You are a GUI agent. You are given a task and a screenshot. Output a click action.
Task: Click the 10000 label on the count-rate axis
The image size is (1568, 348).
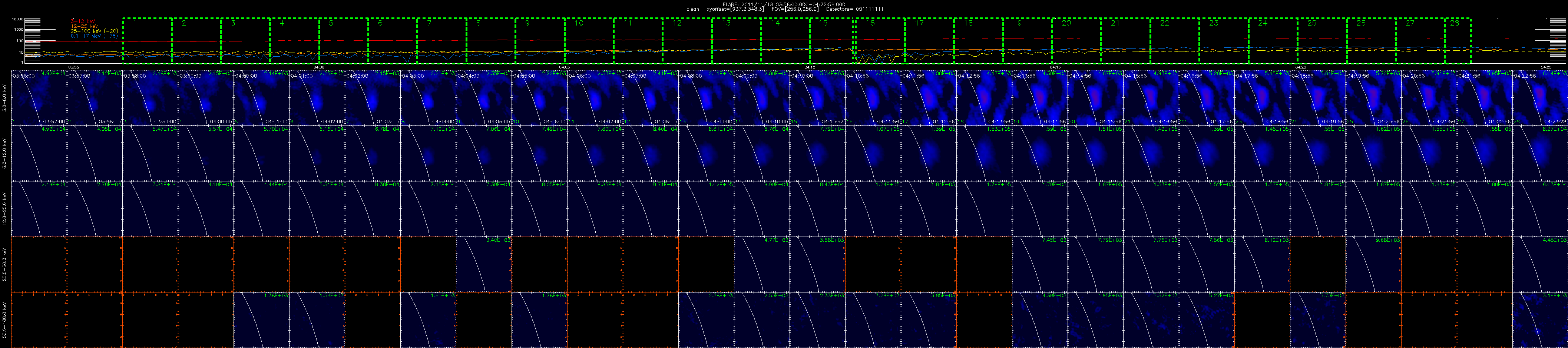(17, 20)
